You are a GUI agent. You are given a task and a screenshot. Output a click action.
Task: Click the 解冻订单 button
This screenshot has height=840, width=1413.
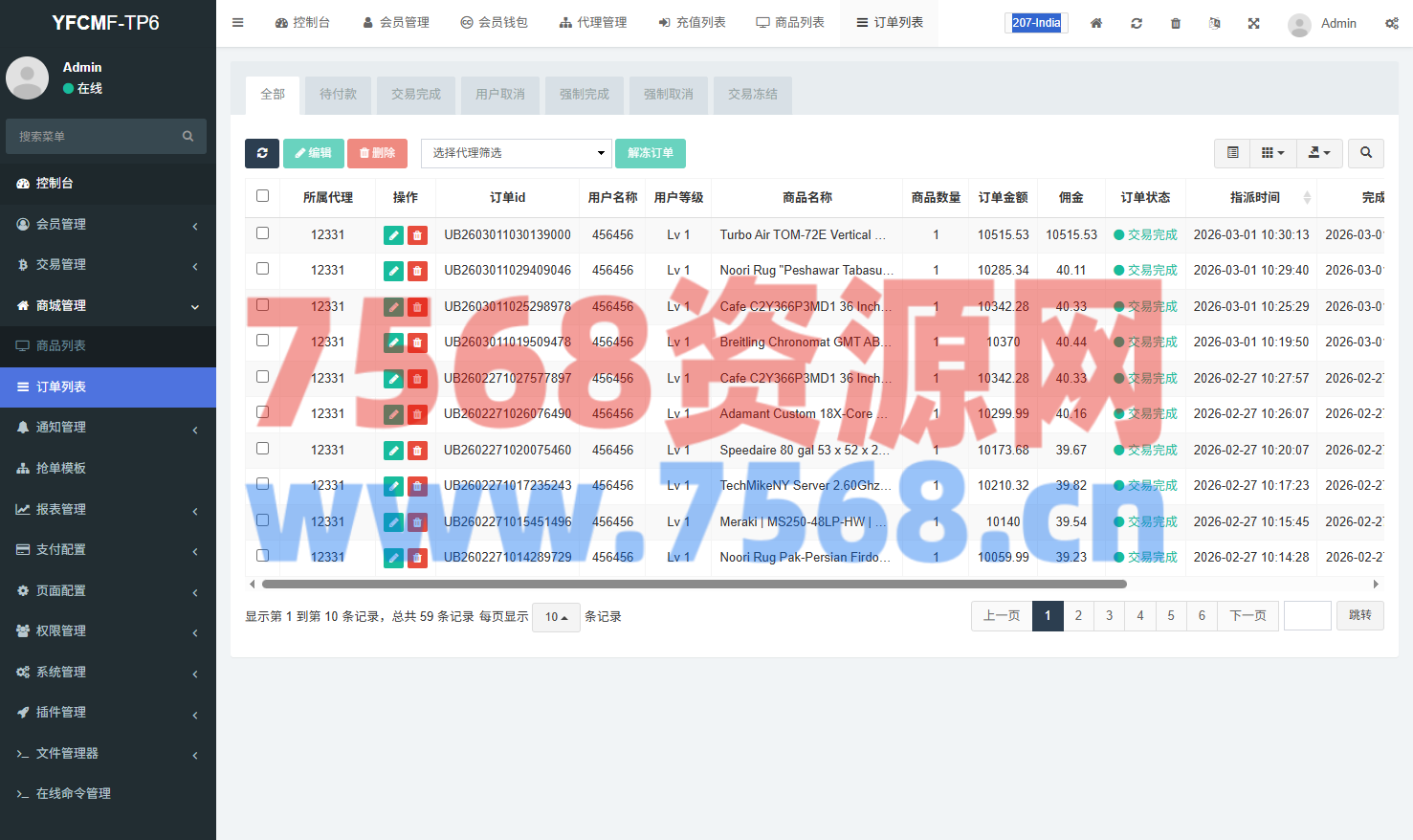click(x=651, y=153)
